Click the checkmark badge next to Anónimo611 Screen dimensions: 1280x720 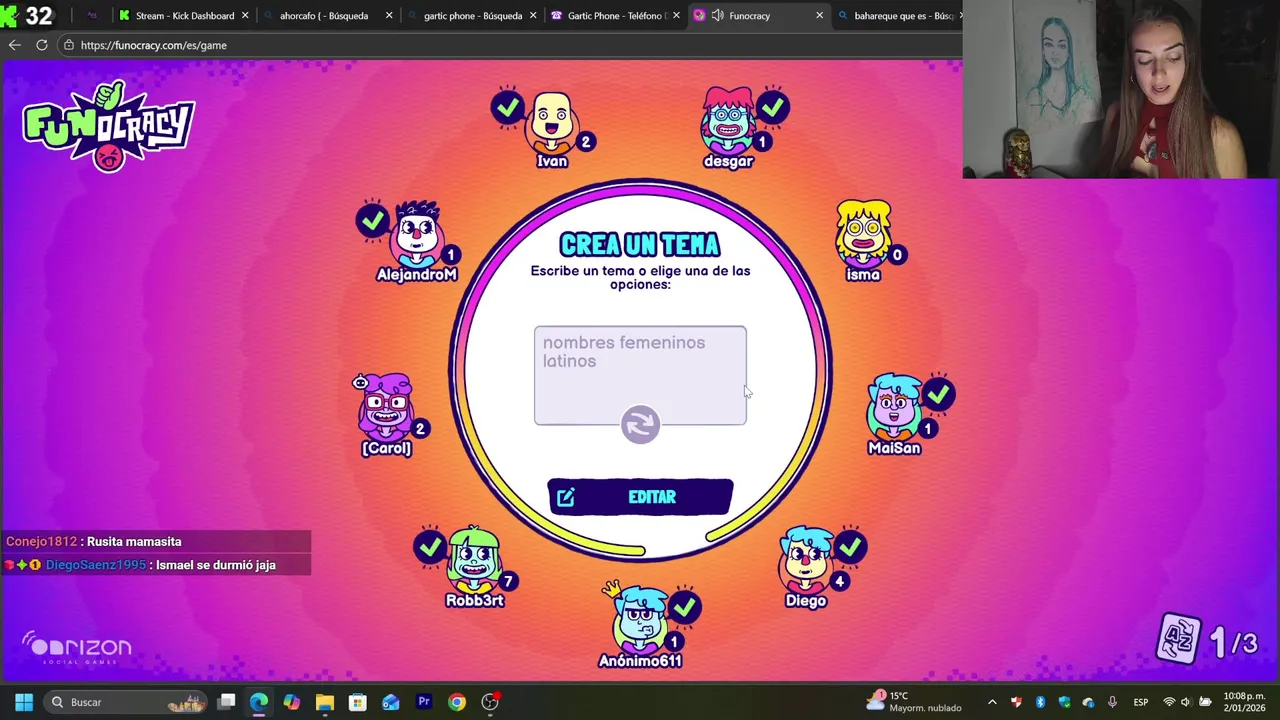click(x=684, y=606)
